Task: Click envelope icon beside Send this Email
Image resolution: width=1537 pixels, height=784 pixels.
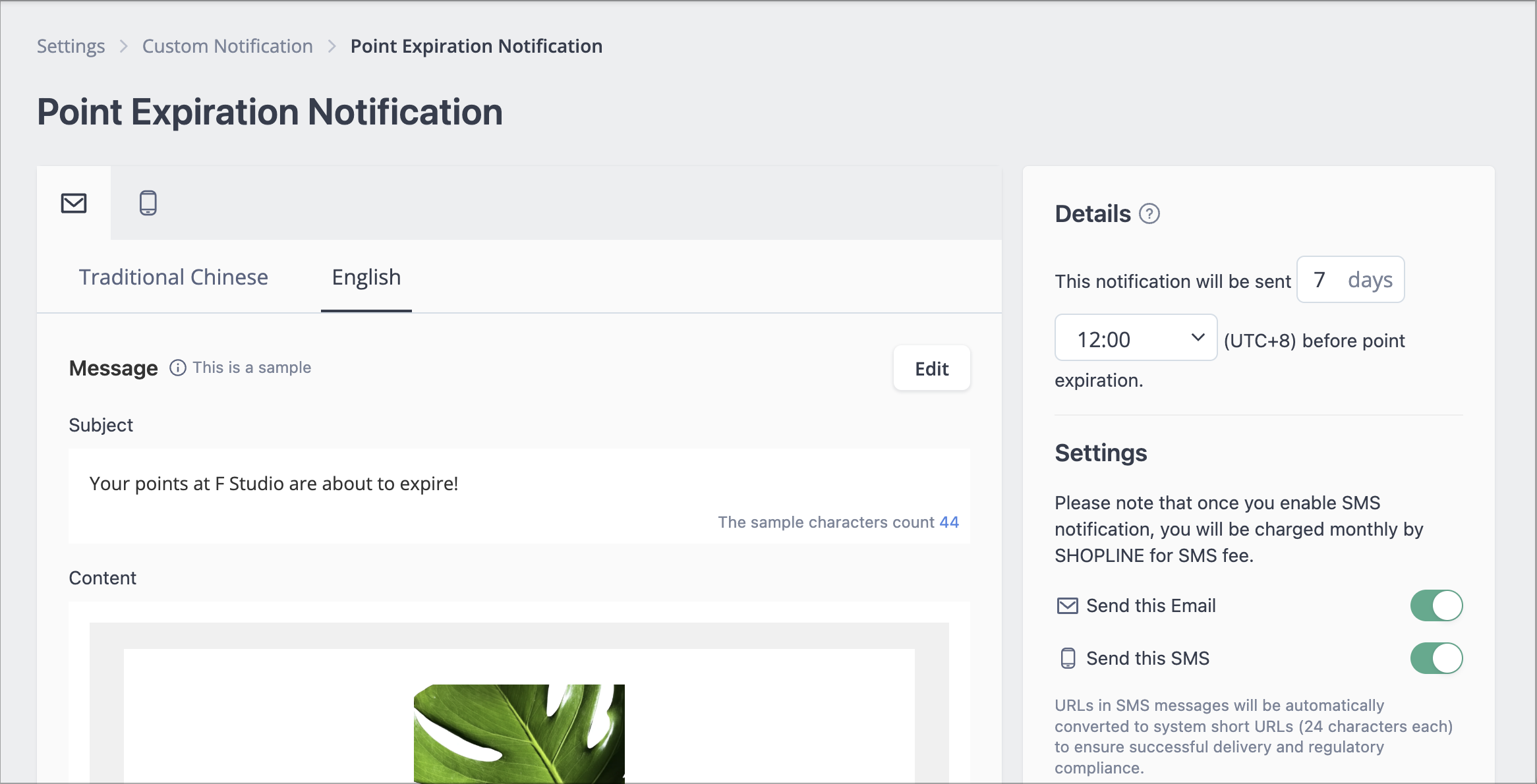Action: pyautogui.click(x=1068, y=605)
